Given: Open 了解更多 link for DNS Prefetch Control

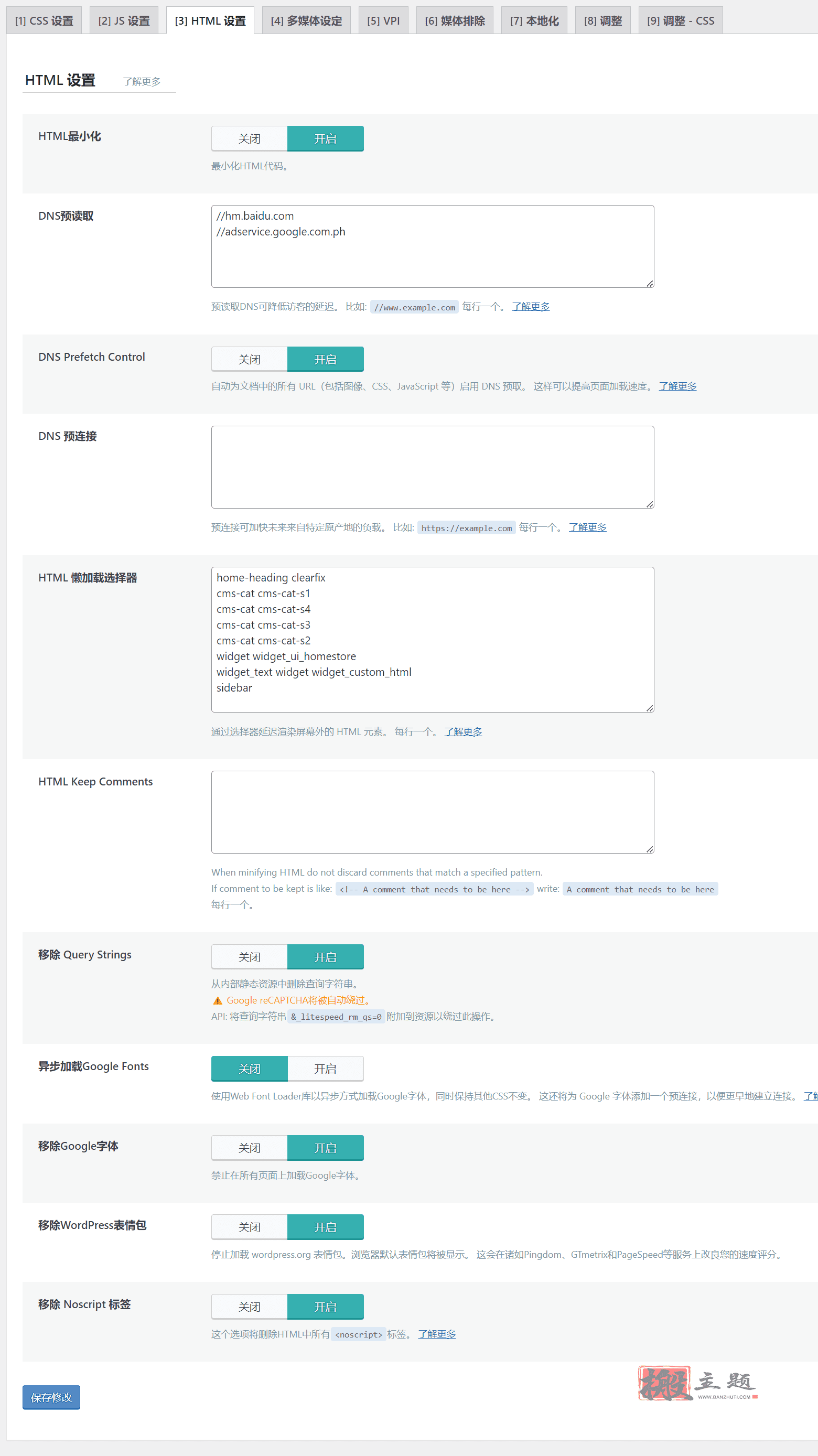Looking at the screenshot, I should point(678,386).
